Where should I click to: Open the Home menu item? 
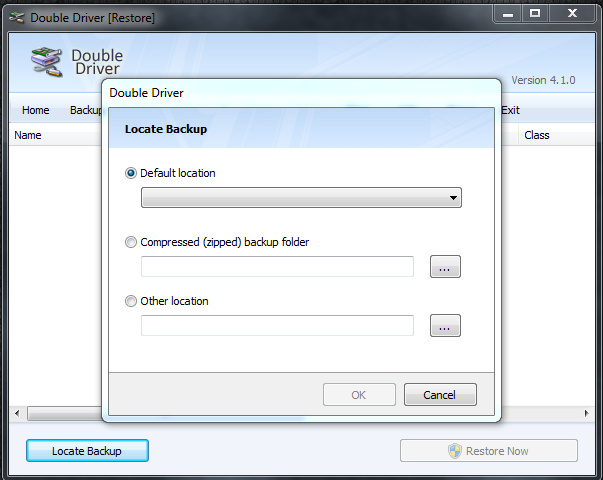(35, 110)
